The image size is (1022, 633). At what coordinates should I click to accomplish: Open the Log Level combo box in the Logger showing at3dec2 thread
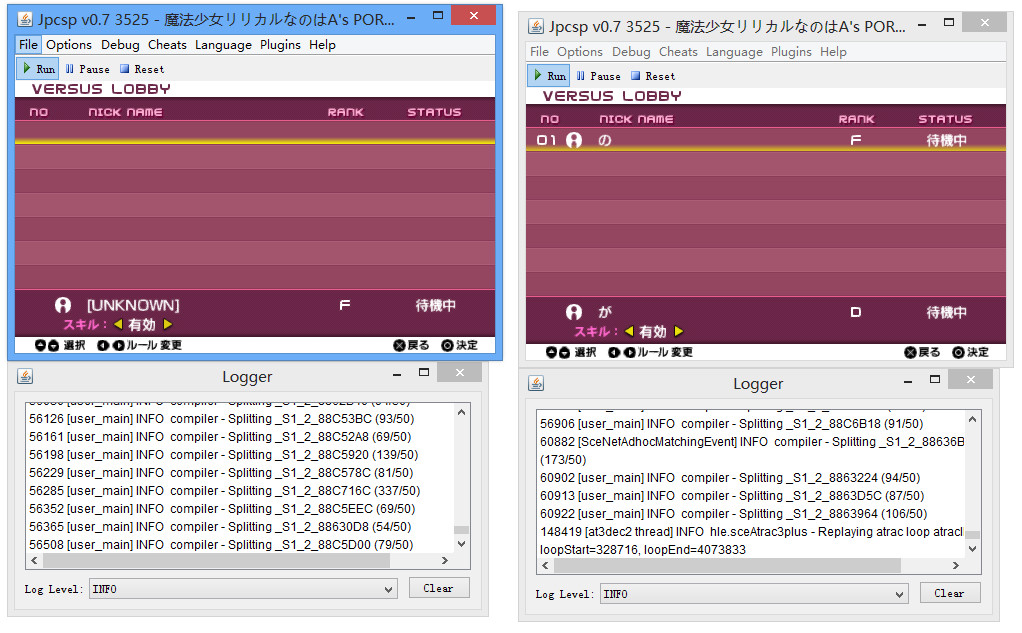tap(754, 594)
